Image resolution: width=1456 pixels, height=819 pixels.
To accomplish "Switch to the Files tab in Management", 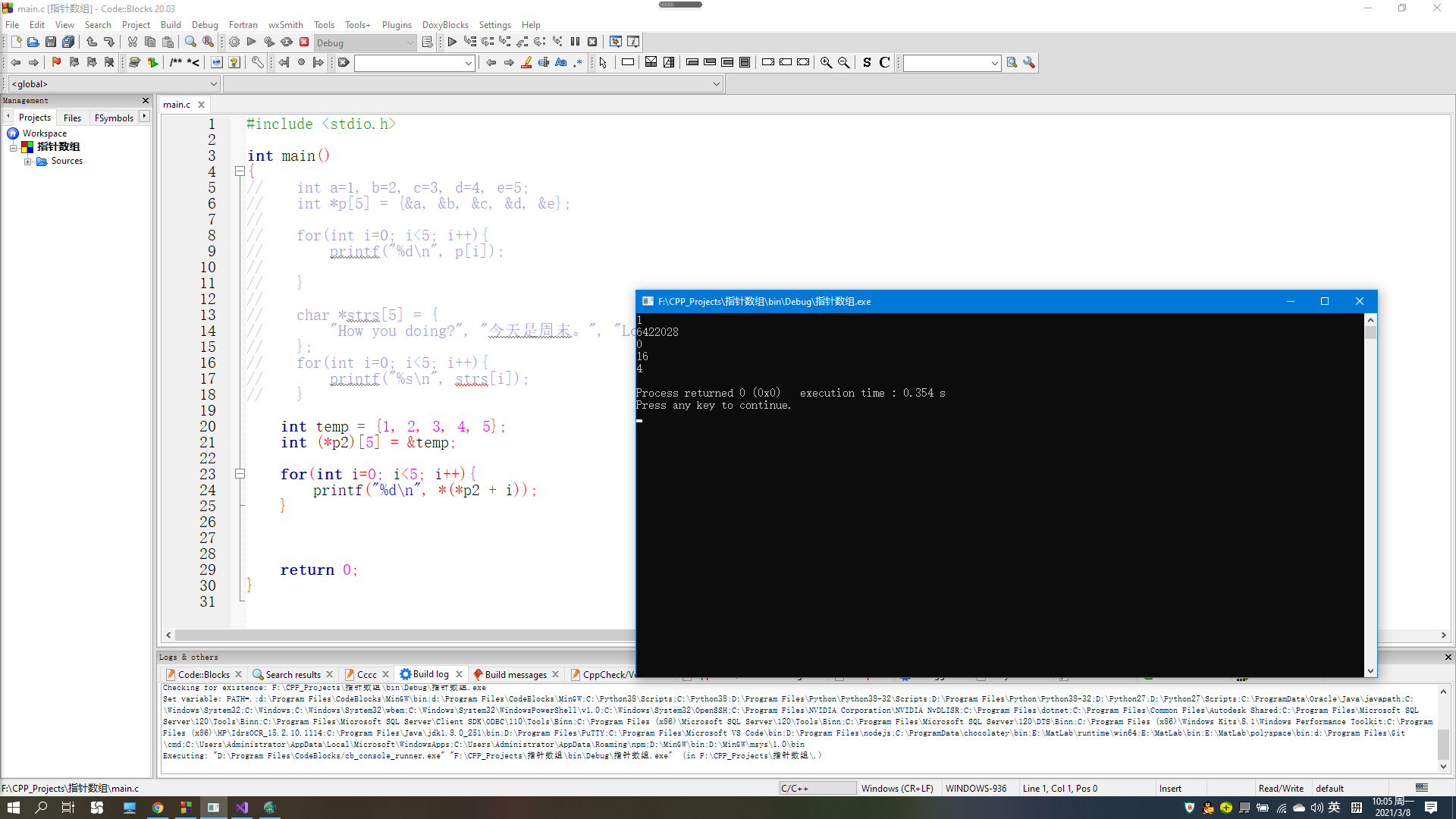I will tap(72, 118).
